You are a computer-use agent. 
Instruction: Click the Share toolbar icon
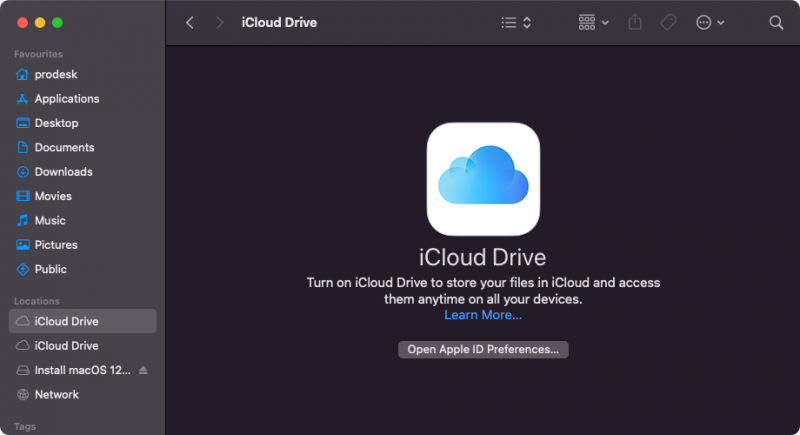(x=635, y=22)
